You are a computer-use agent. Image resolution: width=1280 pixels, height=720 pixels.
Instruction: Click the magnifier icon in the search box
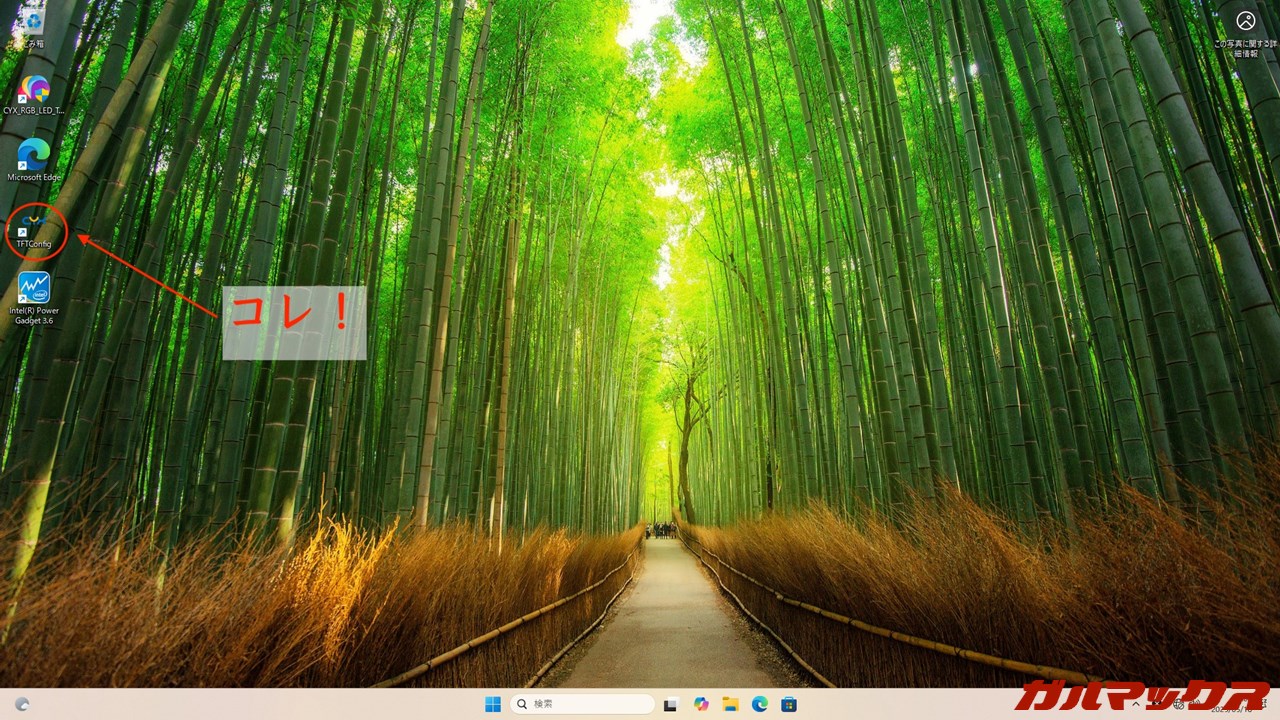(x=522, y=704)
